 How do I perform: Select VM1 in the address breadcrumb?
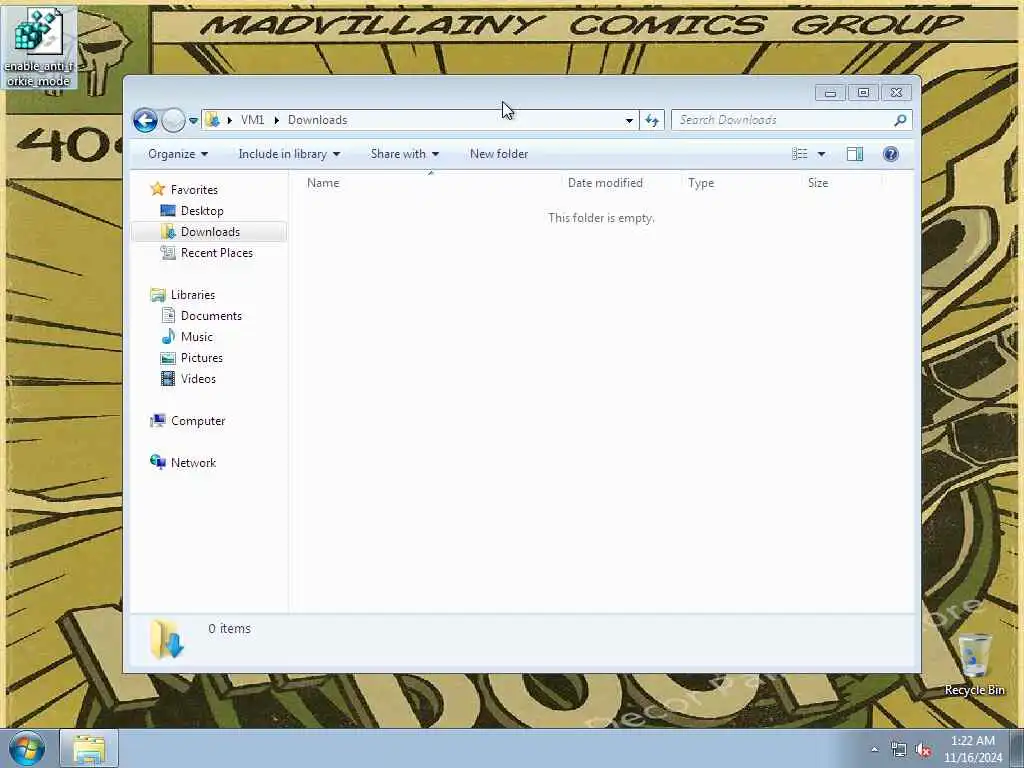252,120
